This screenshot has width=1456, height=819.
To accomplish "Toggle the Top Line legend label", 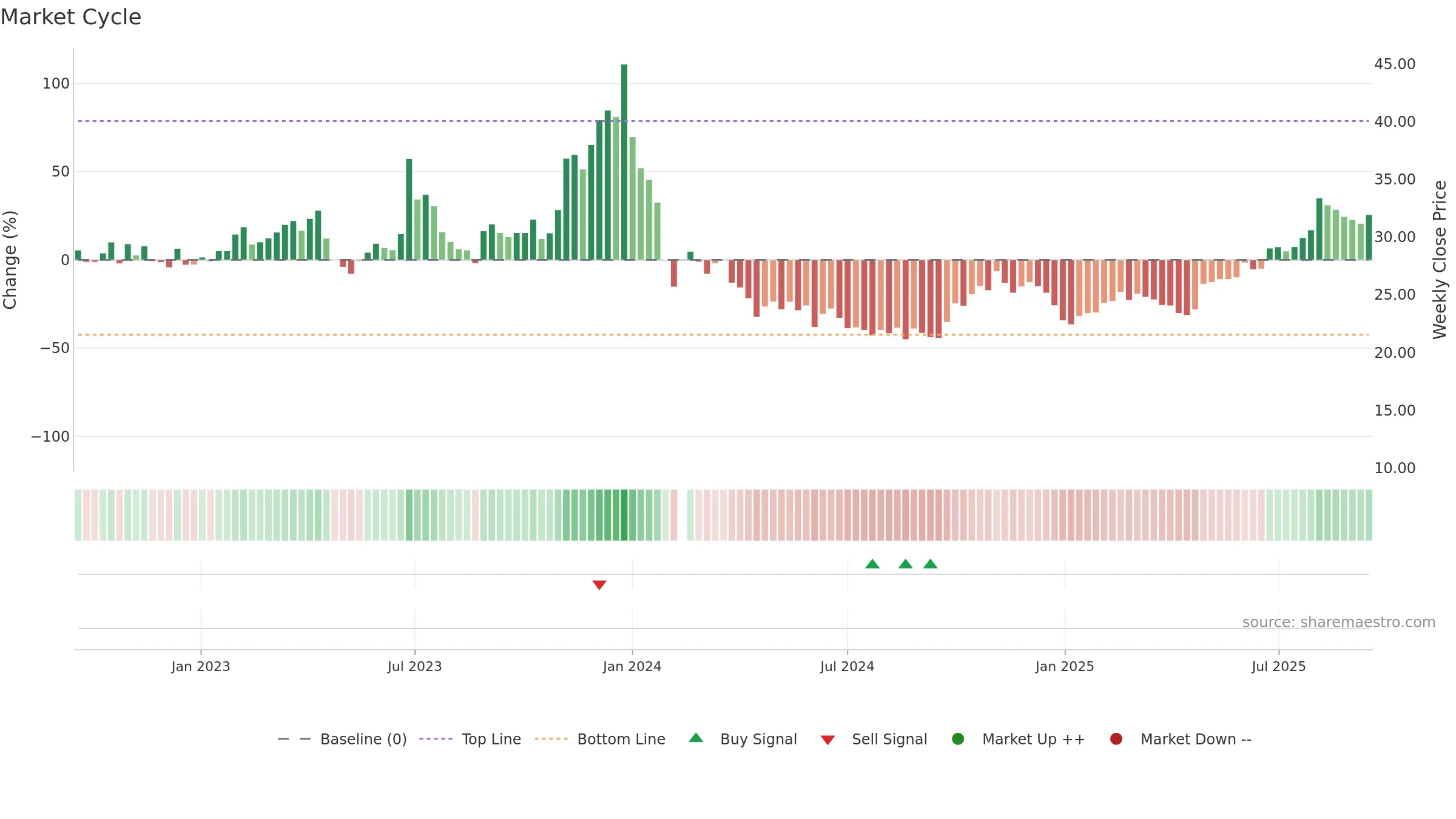I will tap(491, 739).
